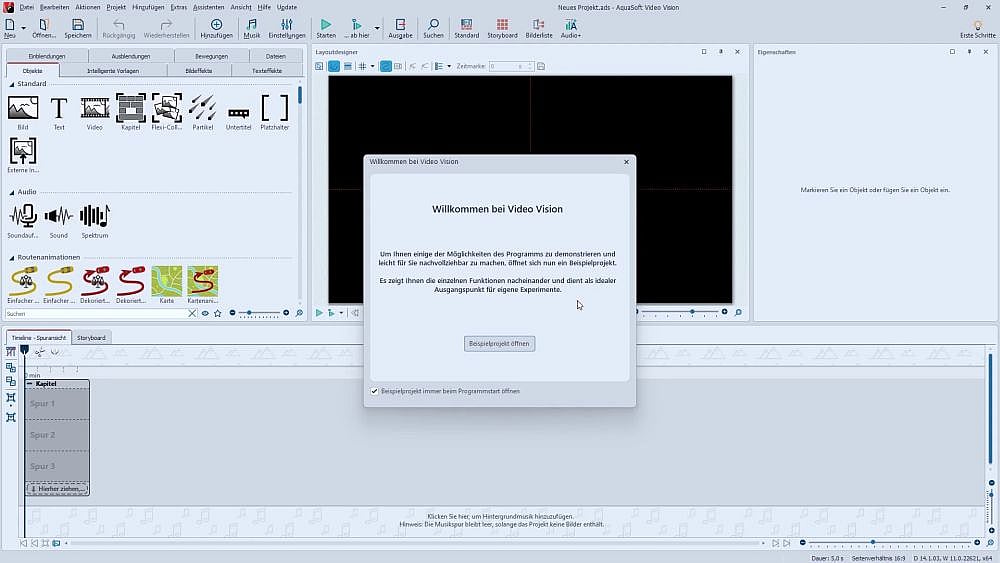Image resolution: width=1000 pixels, height=563 pixels.
Task: Click in the Suchen search field
Action: click(x=95, y=314)
